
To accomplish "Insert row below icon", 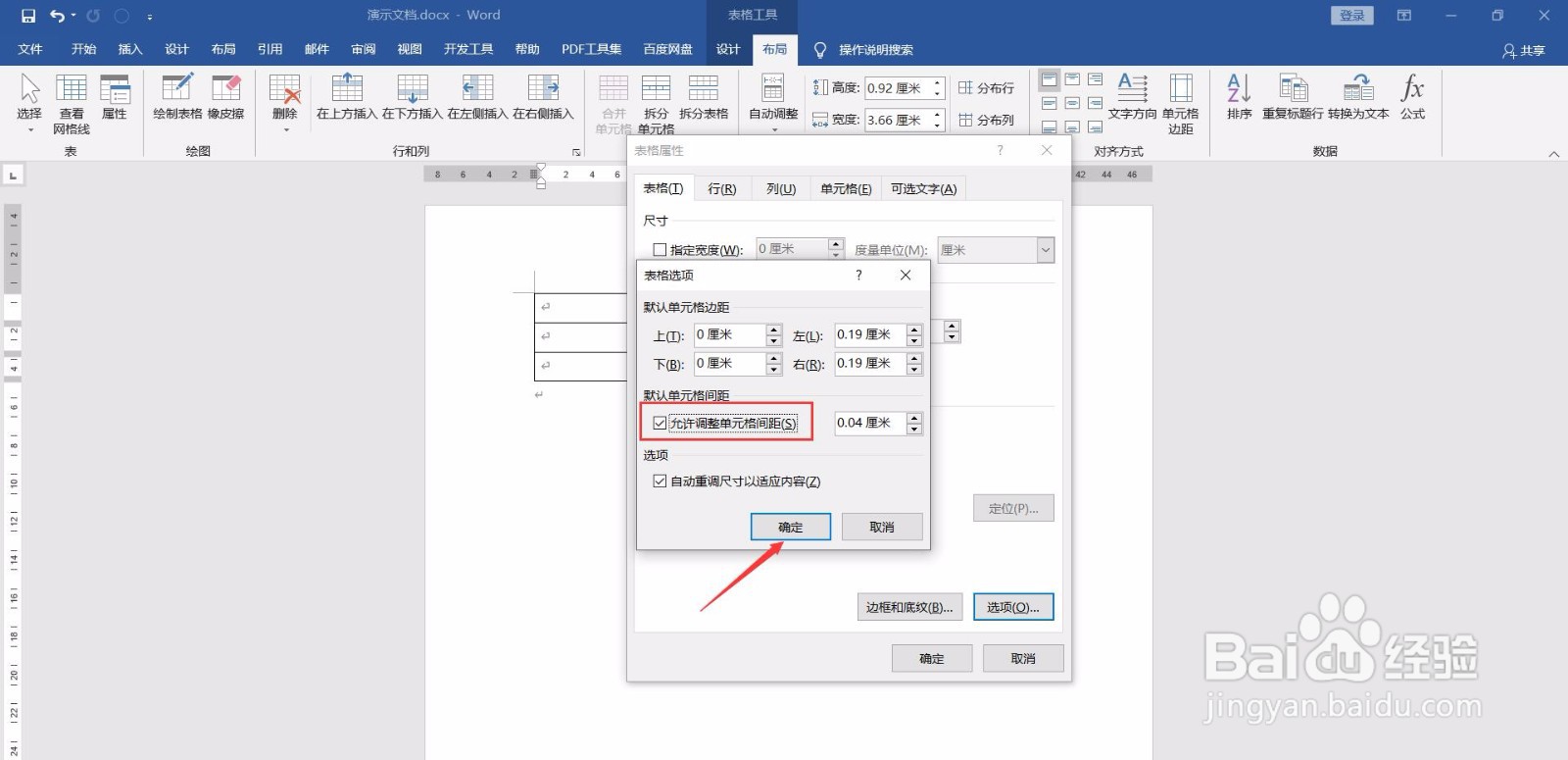I will point(413,97).
